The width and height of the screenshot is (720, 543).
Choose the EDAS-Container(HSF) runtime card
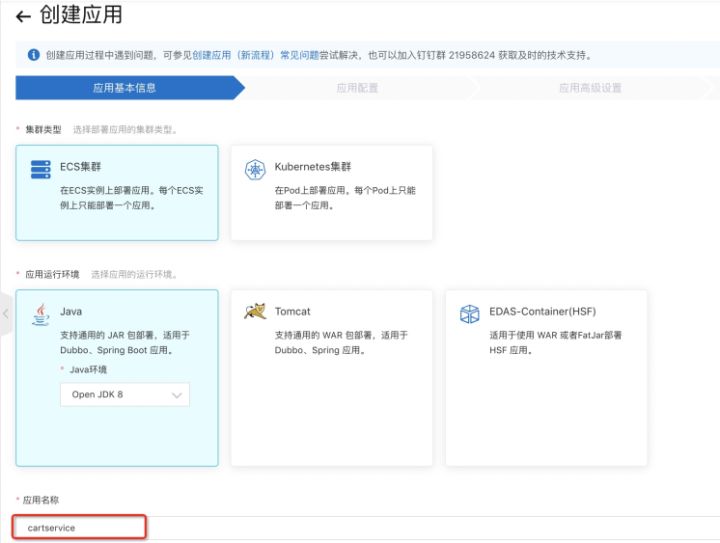point(546,378)
